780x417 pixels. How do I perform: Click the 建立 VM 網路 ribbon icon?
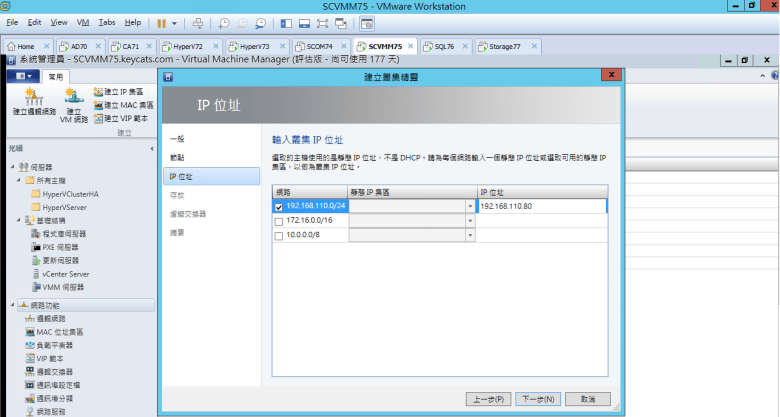tap(74, 104)
